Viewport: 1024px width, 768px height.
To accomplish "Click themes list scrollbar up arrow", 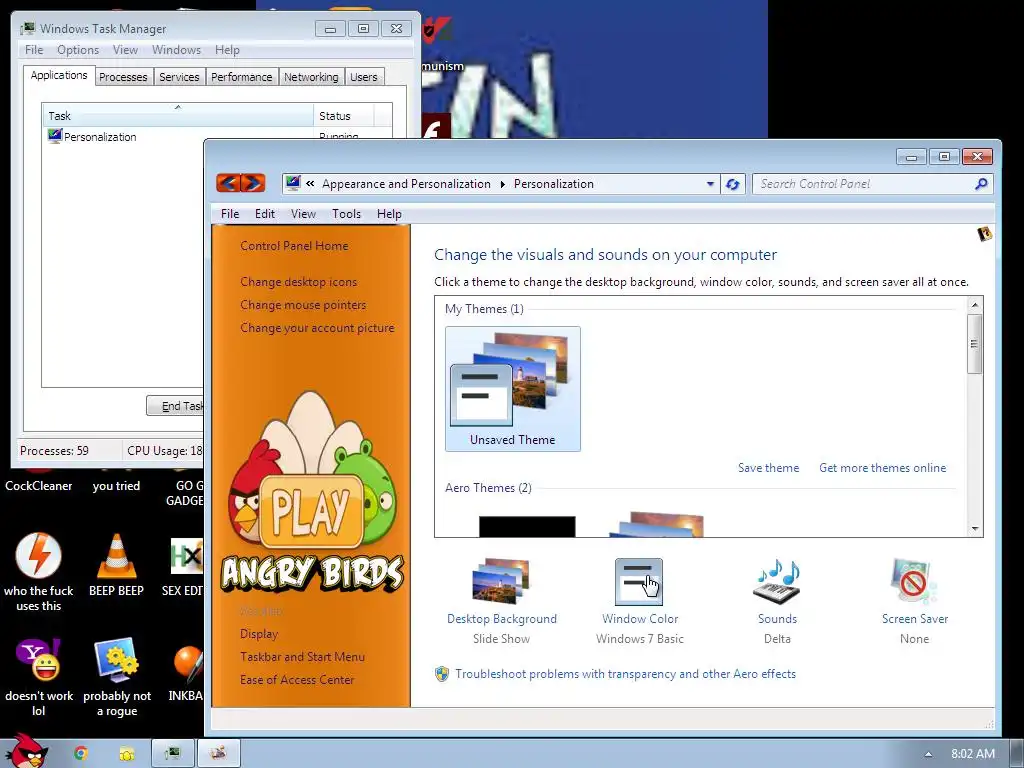I will point(975,304).
